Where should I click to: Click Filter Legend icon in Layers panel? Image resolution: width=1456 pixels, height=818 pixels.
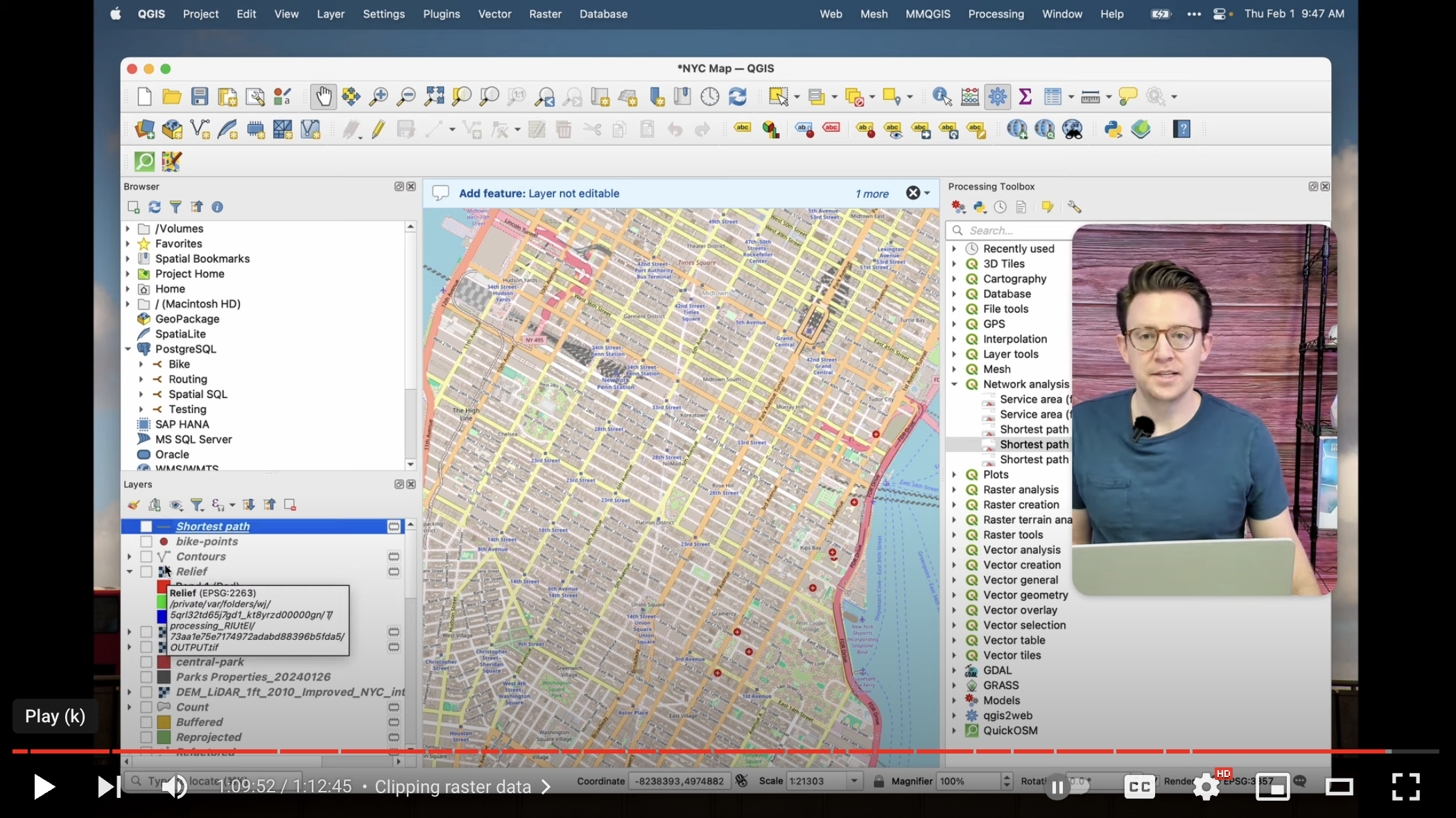click(x=197, y=505)
